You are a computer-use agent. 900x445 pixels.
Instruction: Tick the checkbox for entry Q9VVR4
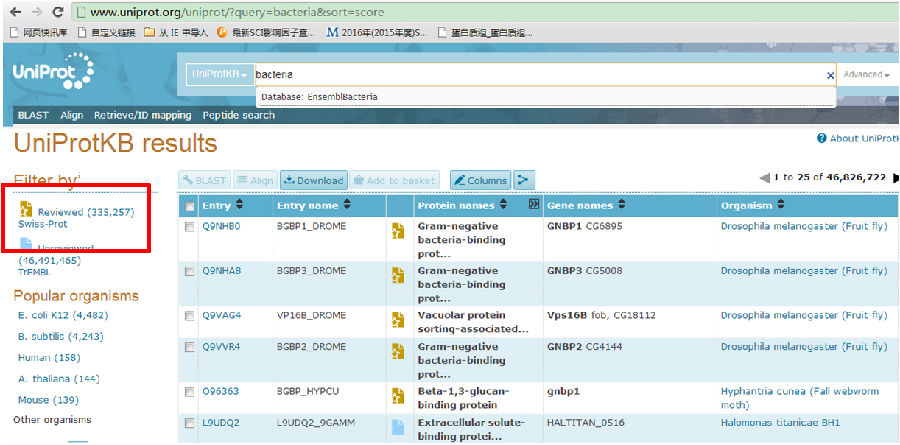coord(189,348)
